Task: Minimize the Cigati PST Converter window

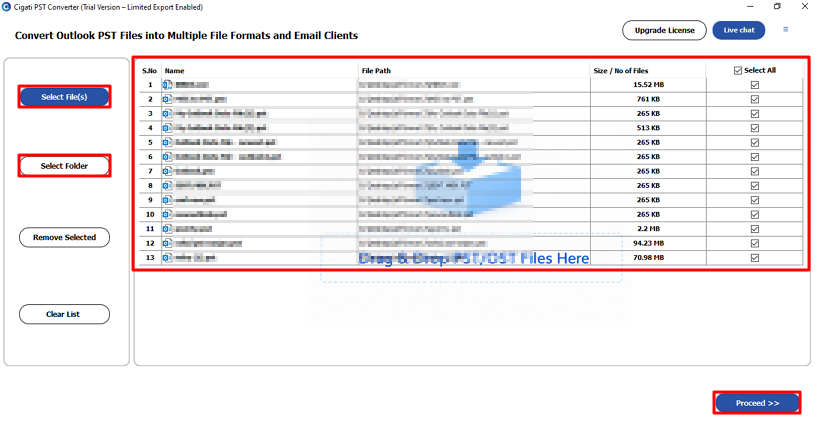Action: click(750, 6)
